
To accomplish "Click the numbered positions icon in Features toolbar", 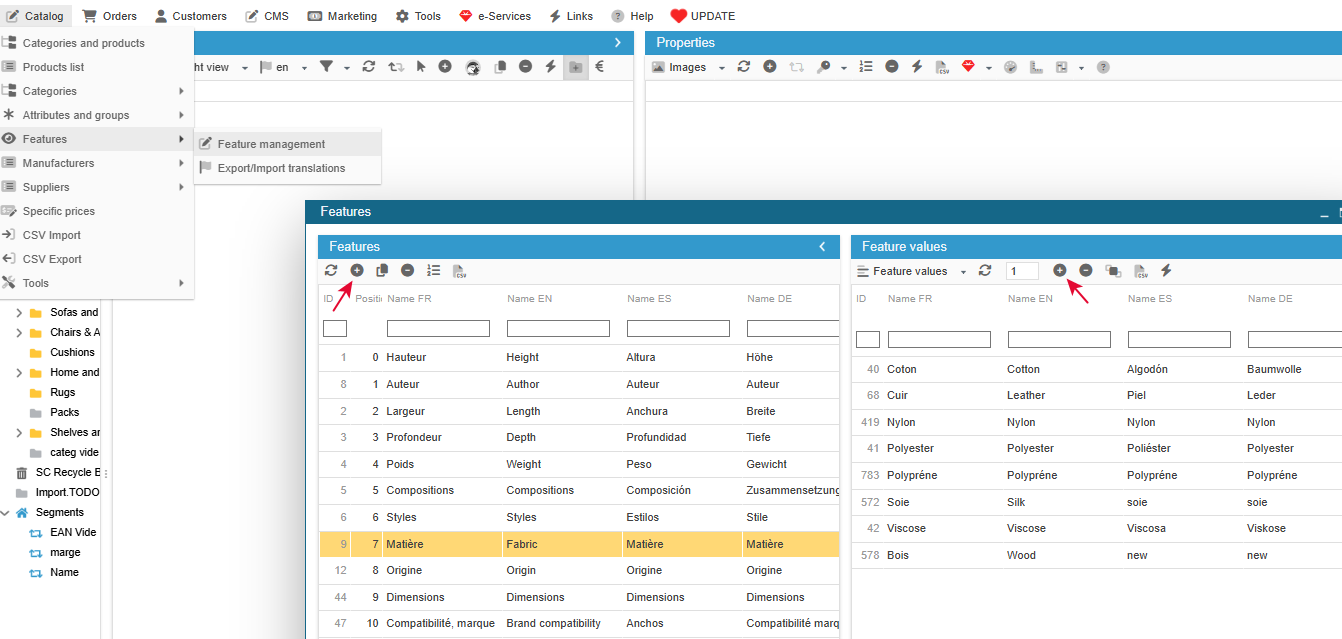I will click(x=433, y=270).
